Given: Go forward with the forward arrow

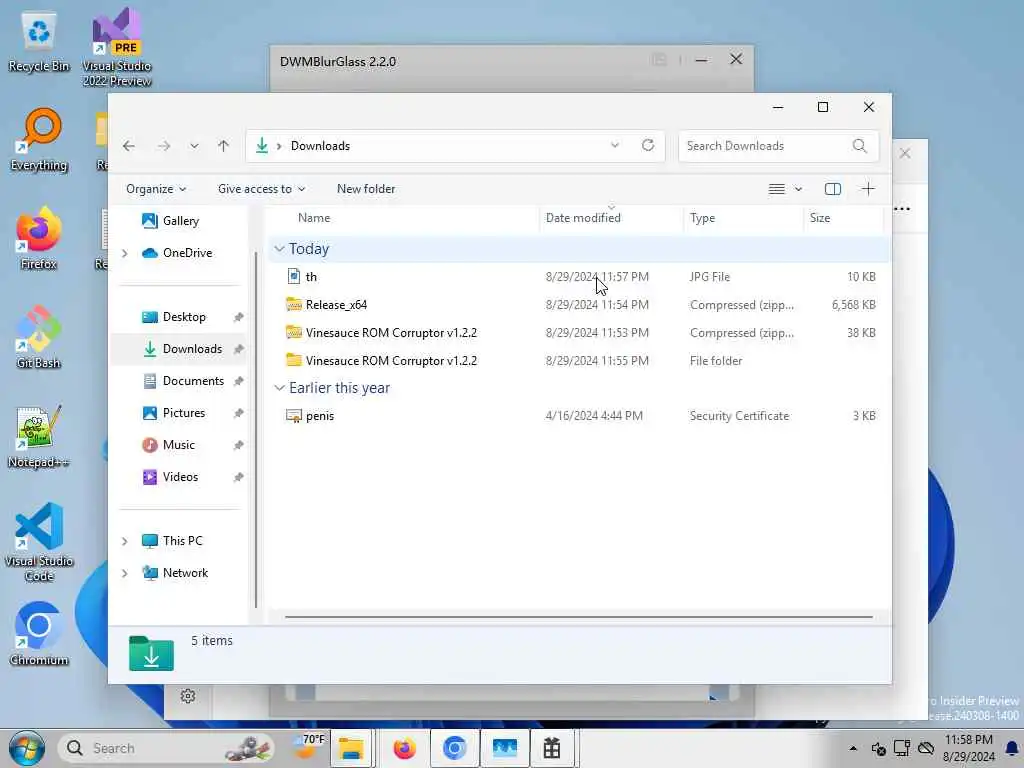Looking at the screenshot, I should click(164, 146).
